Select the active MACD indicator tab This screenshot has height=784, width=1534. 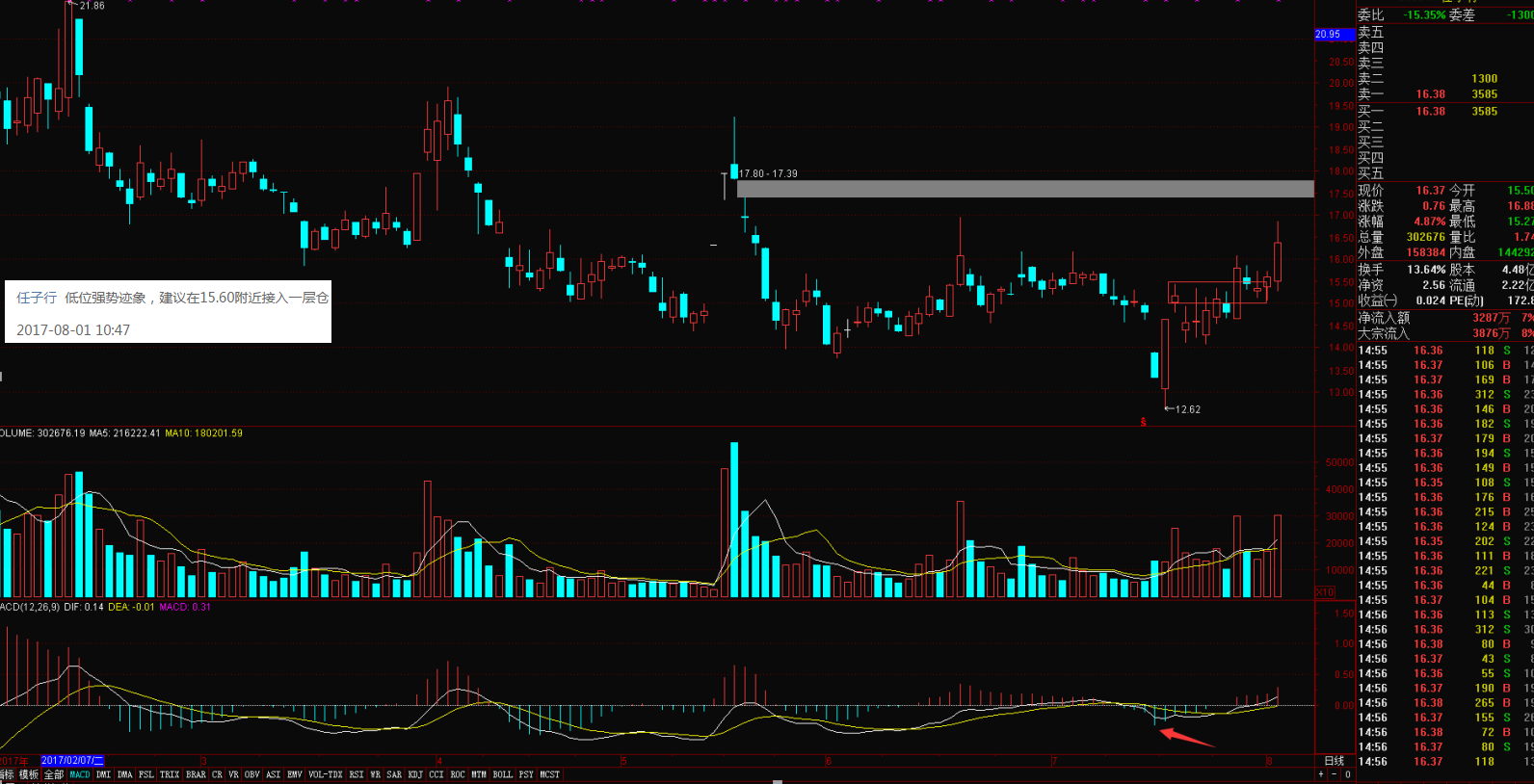80,774
